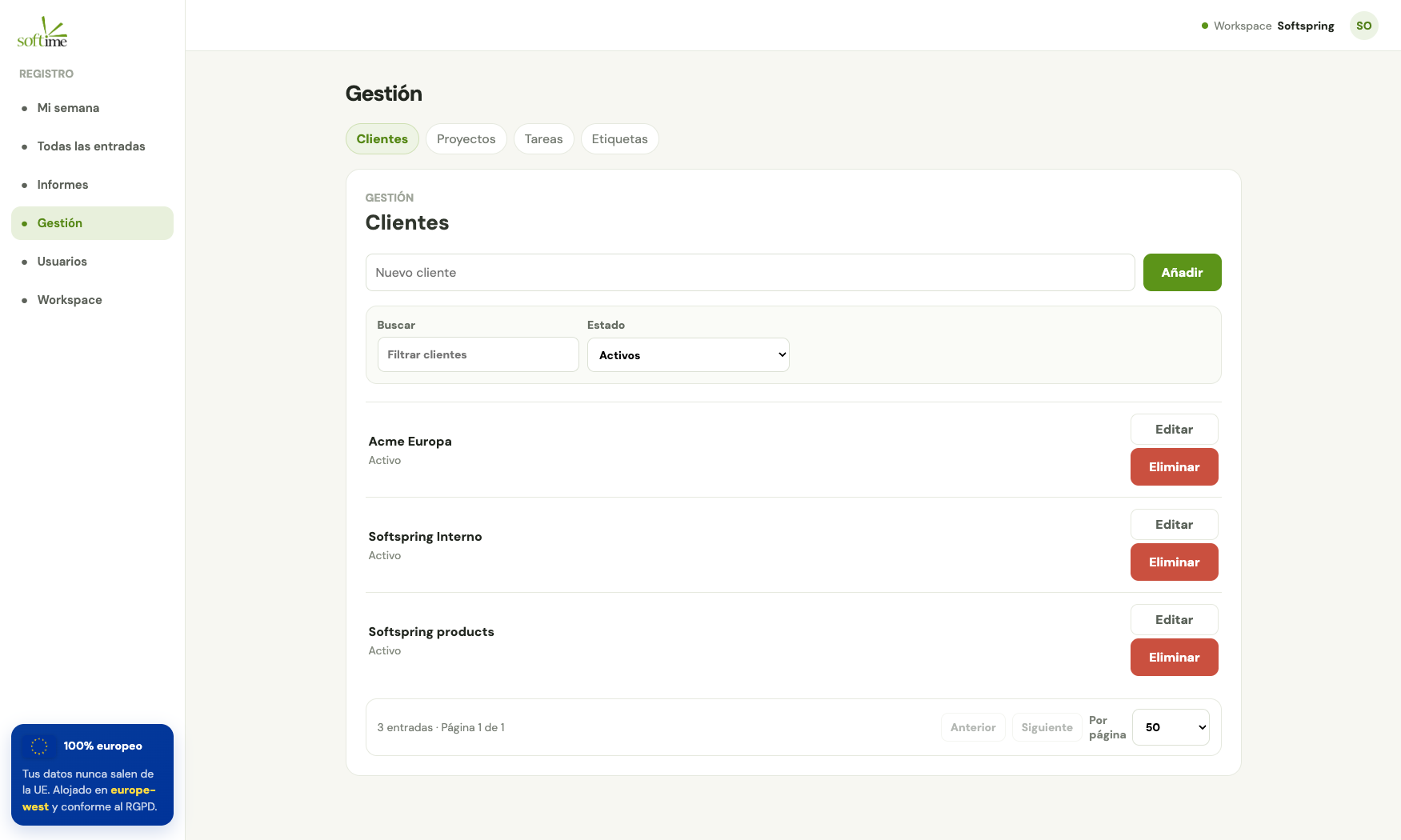Open the Estado Activos dropdown
This screenshot has height=840, width=1401.
[689, 355]
